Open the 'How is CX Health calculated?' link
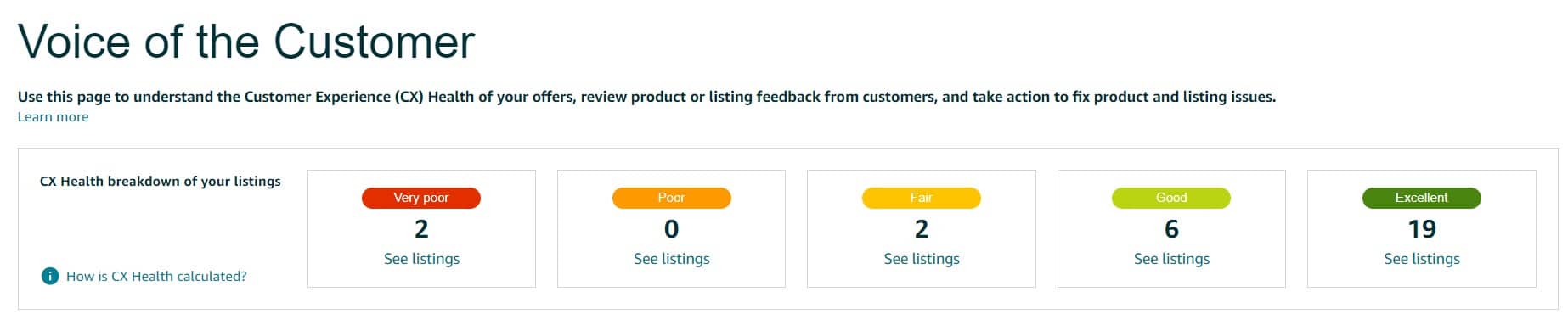 [x=156, y=276]
